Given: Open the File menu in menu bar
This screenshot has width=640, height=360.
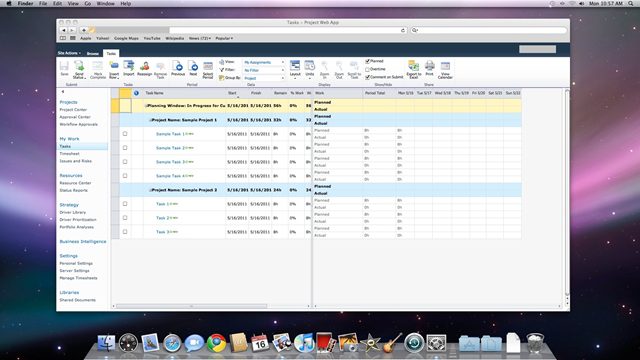Looking at the screenshot, I should click(43, 3).
